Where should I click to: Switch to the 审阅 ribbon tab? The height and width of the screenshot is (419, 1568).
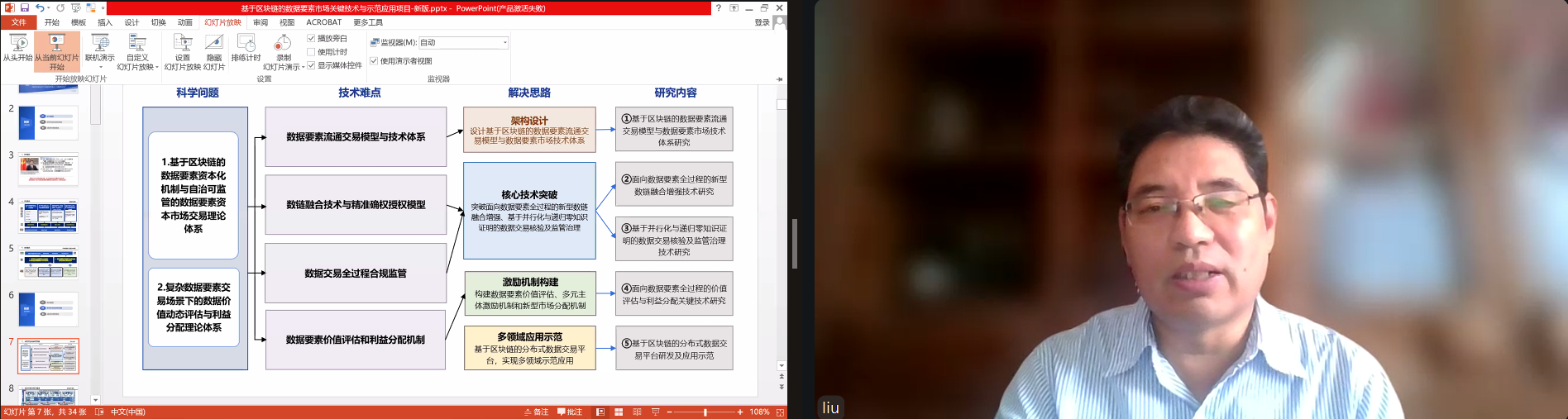tap(261, 22)
